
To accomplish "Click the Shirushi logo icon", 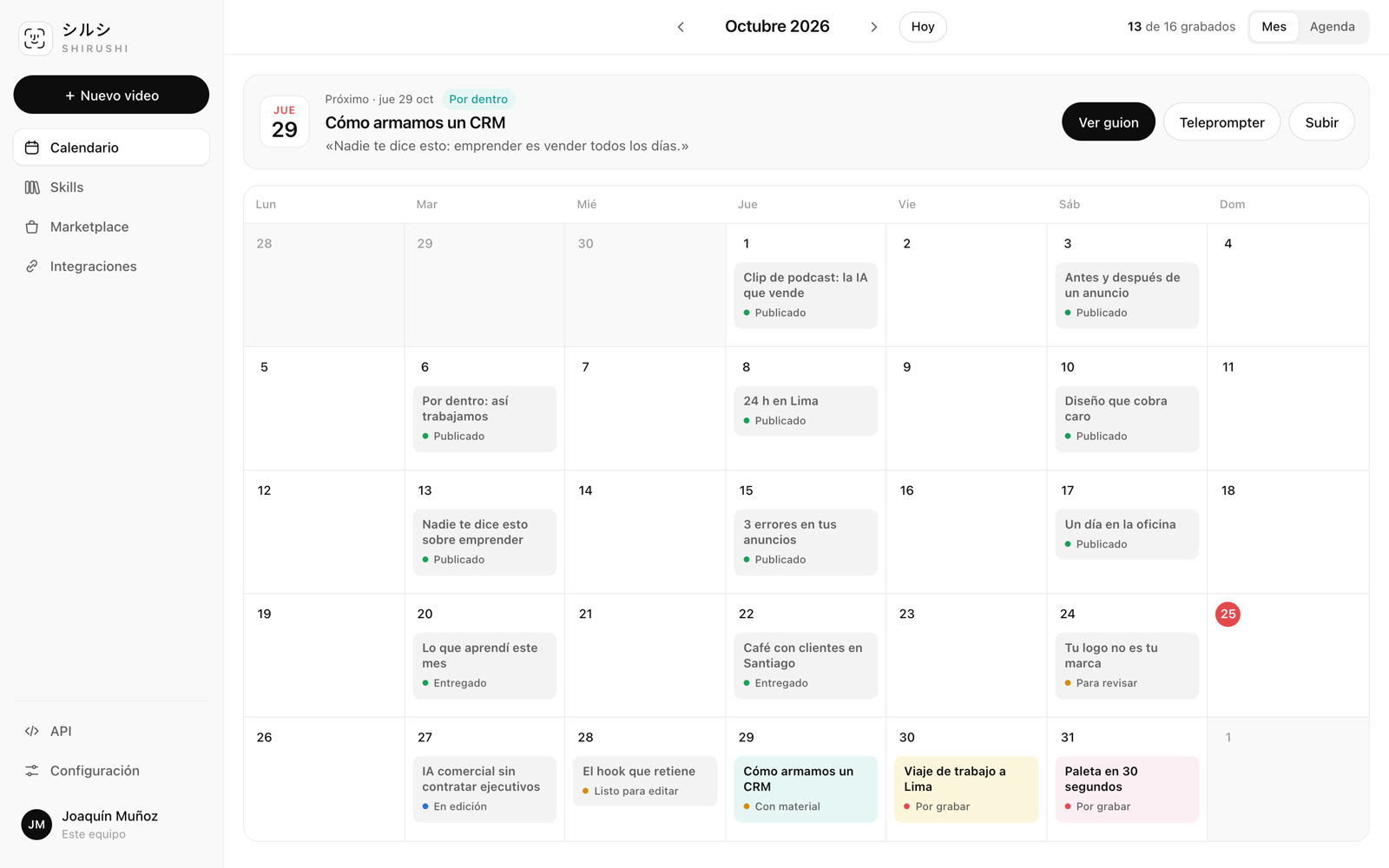I will pos(35,38).
